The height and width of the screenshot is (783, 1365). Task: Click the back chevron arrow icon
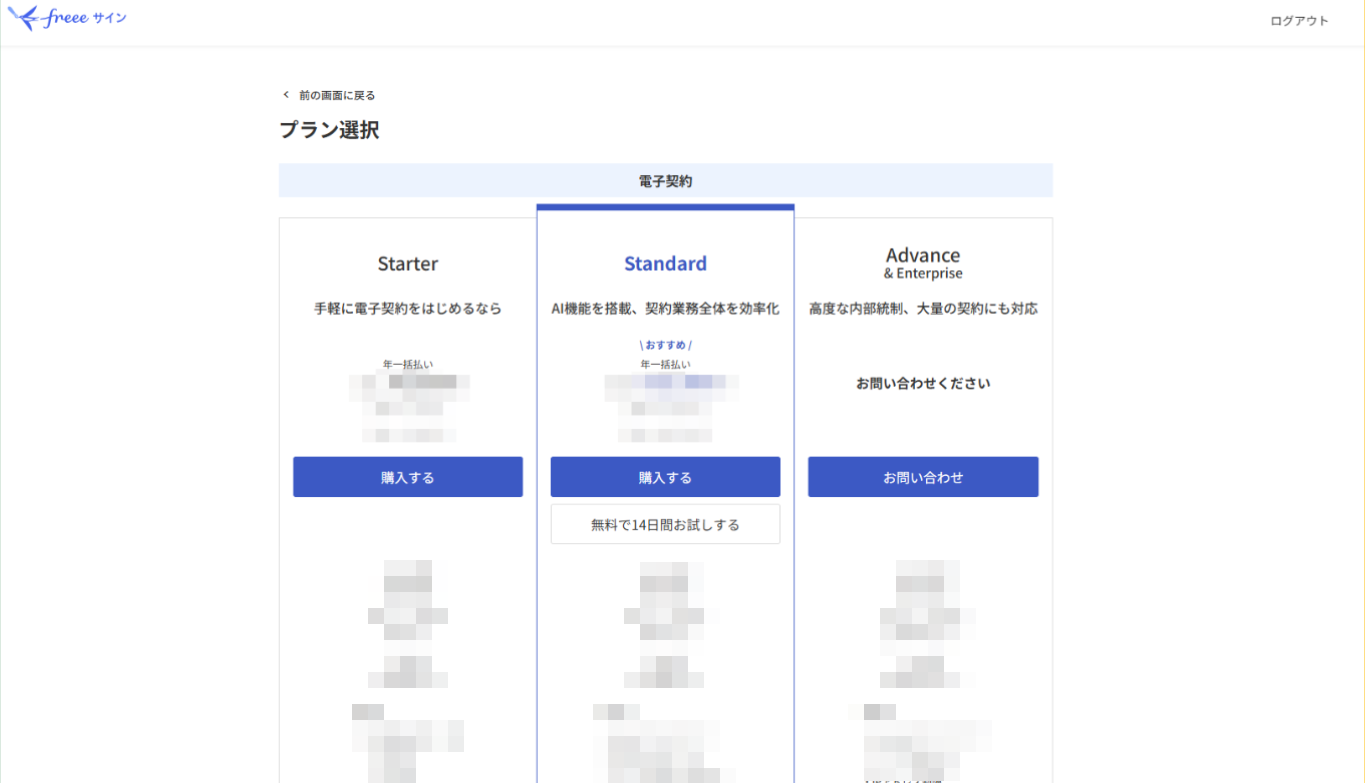pyautogui.click(x=286, y=95)
